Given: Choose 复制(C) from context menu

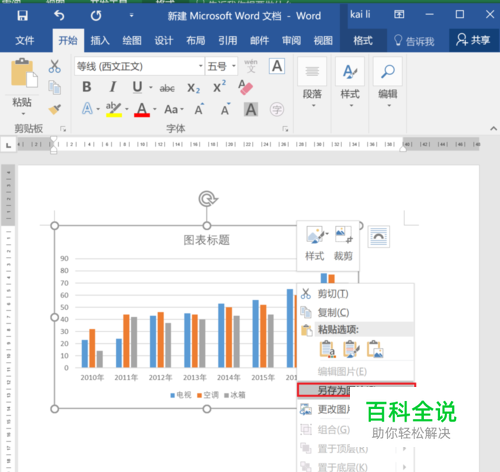Looking at the screenshot, I should point(355,312).
